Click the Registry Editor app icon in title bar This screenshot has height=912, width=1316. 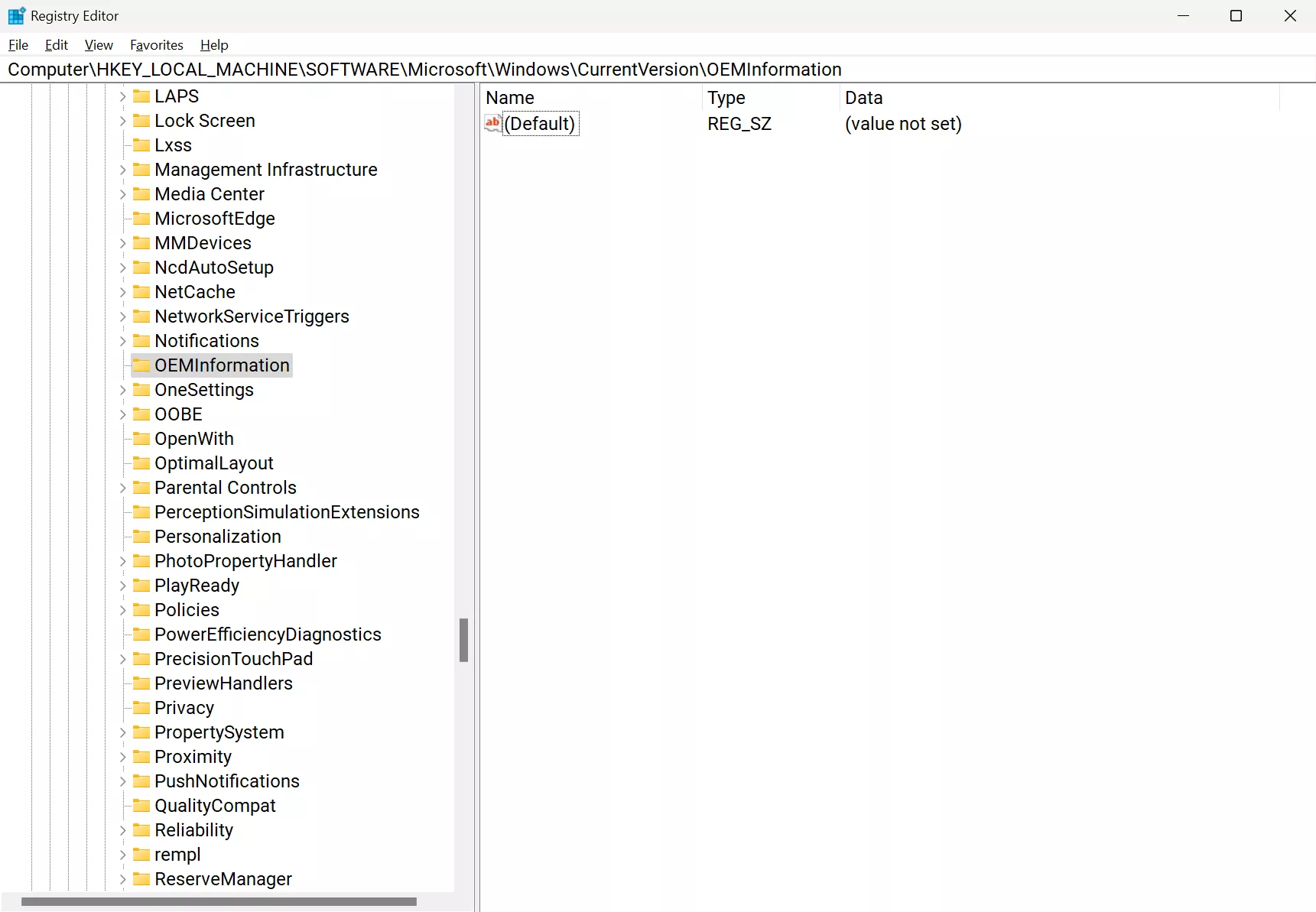(16, 15)
